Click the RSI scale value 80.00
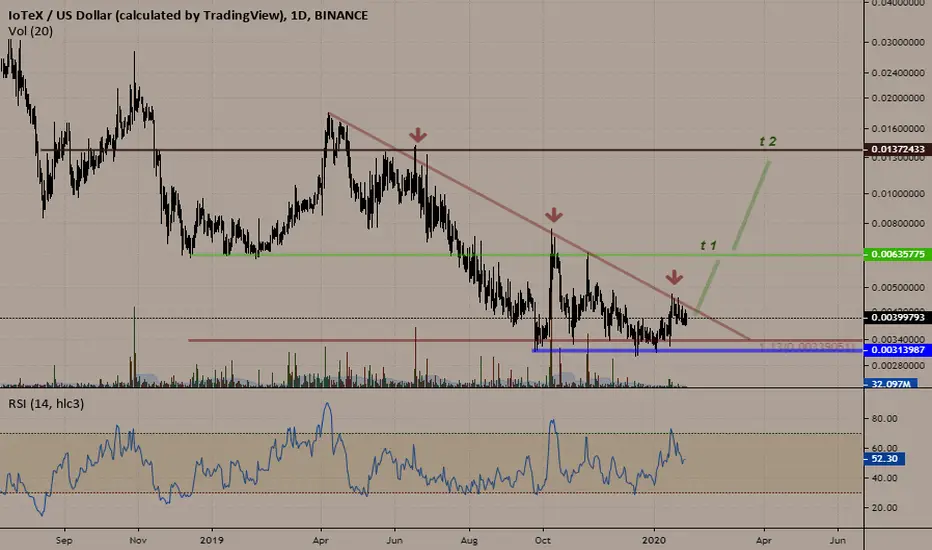Viewport: 932px width, 550px height. click(x=884, y=419)
